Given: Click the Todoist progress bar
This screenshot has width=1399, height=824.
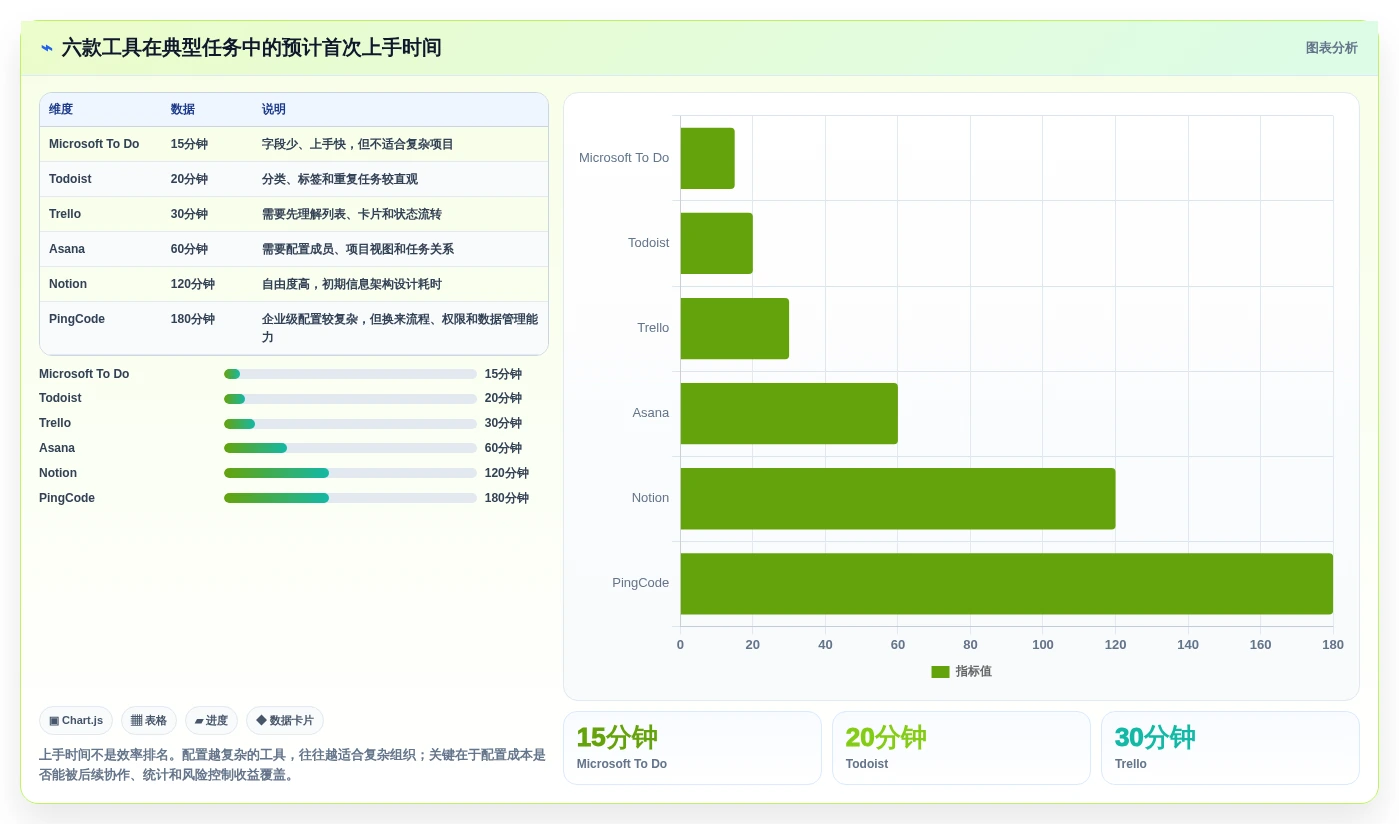Looking at the screenshot, I should 350,399.
